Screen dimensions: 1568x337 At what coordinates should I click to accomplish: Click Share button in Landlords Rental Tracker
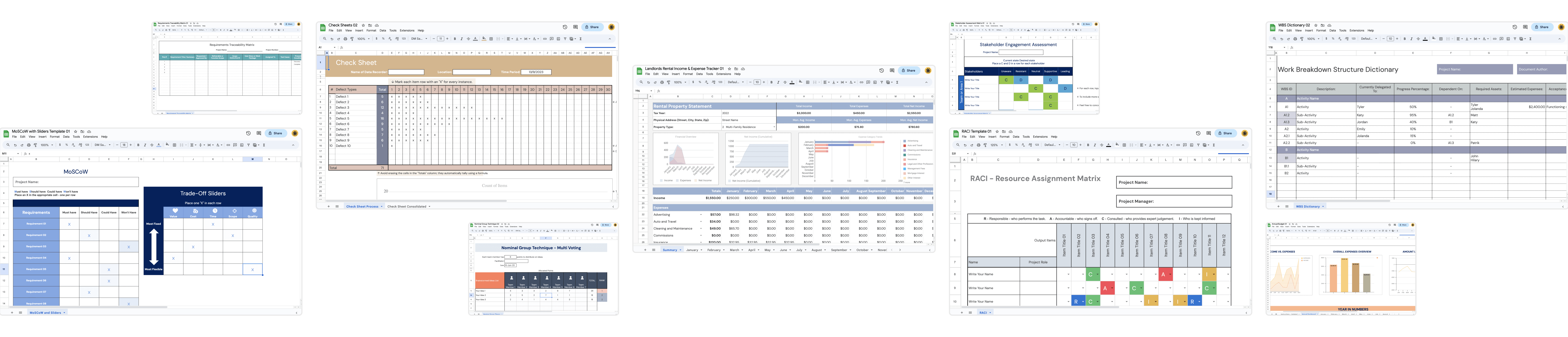point(909,71)
